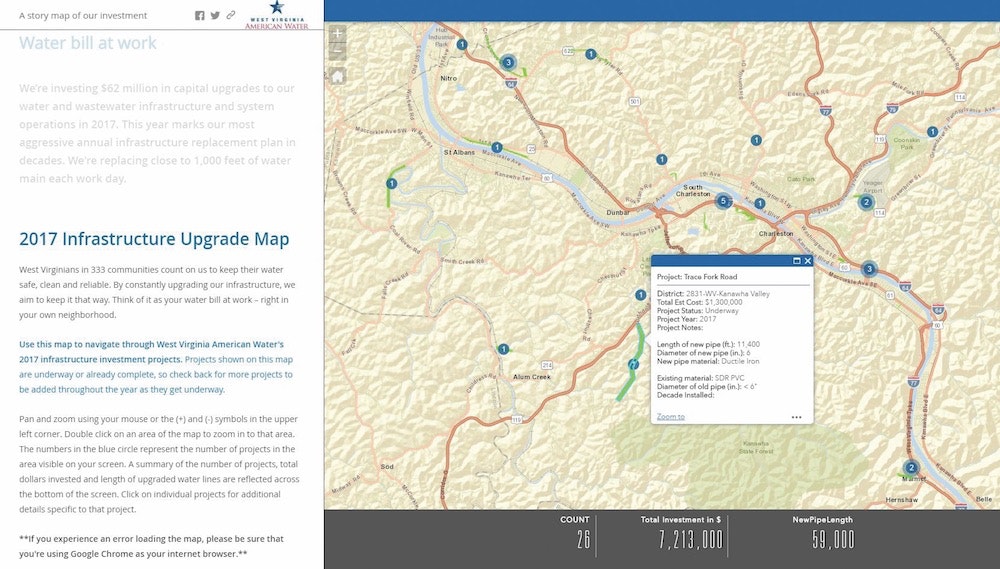
Task: Click the 'Total Est Cost: $1,300,000' line
Action: tap(700, 302)
